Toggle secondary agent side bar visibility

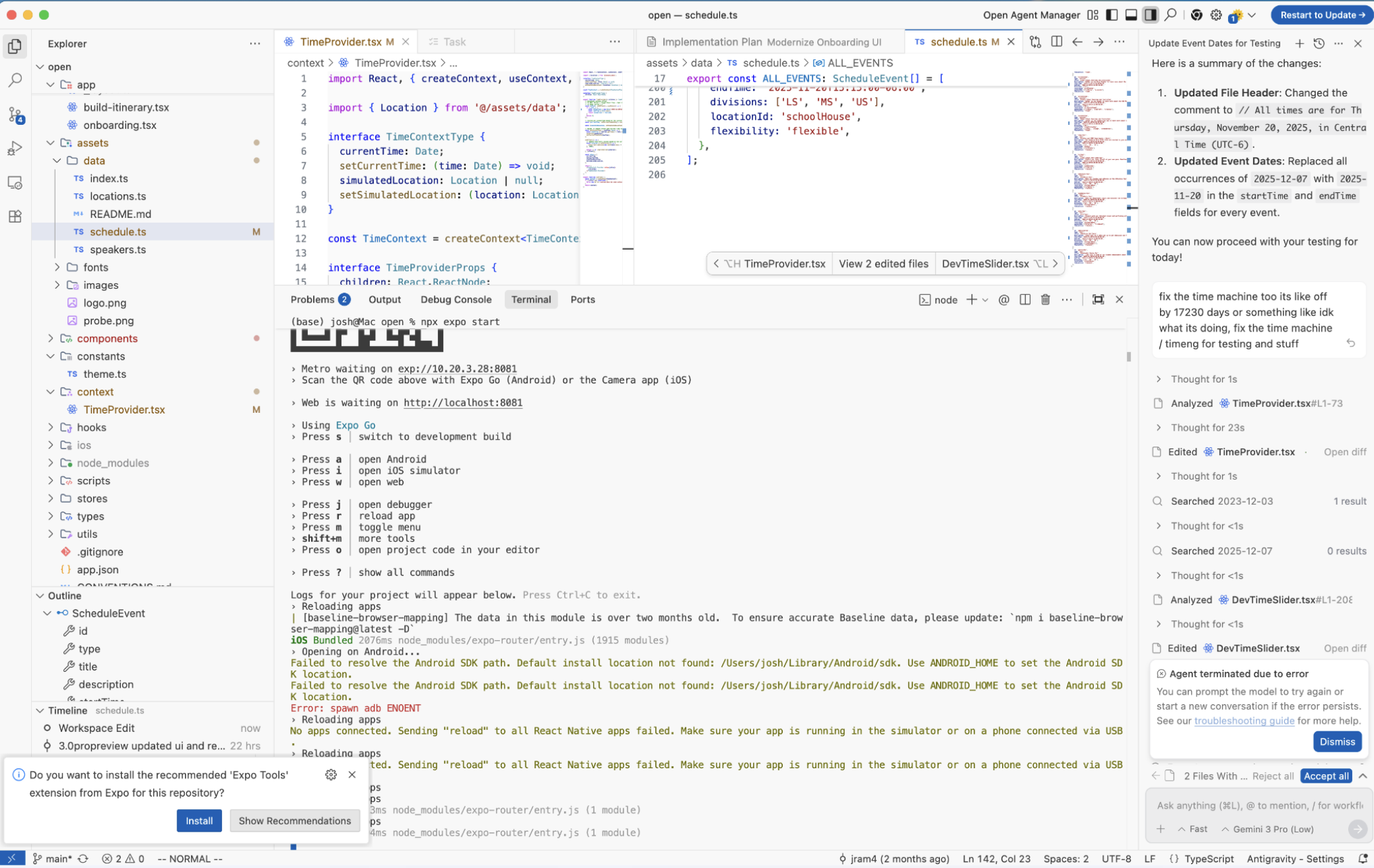pos(1150,15)
